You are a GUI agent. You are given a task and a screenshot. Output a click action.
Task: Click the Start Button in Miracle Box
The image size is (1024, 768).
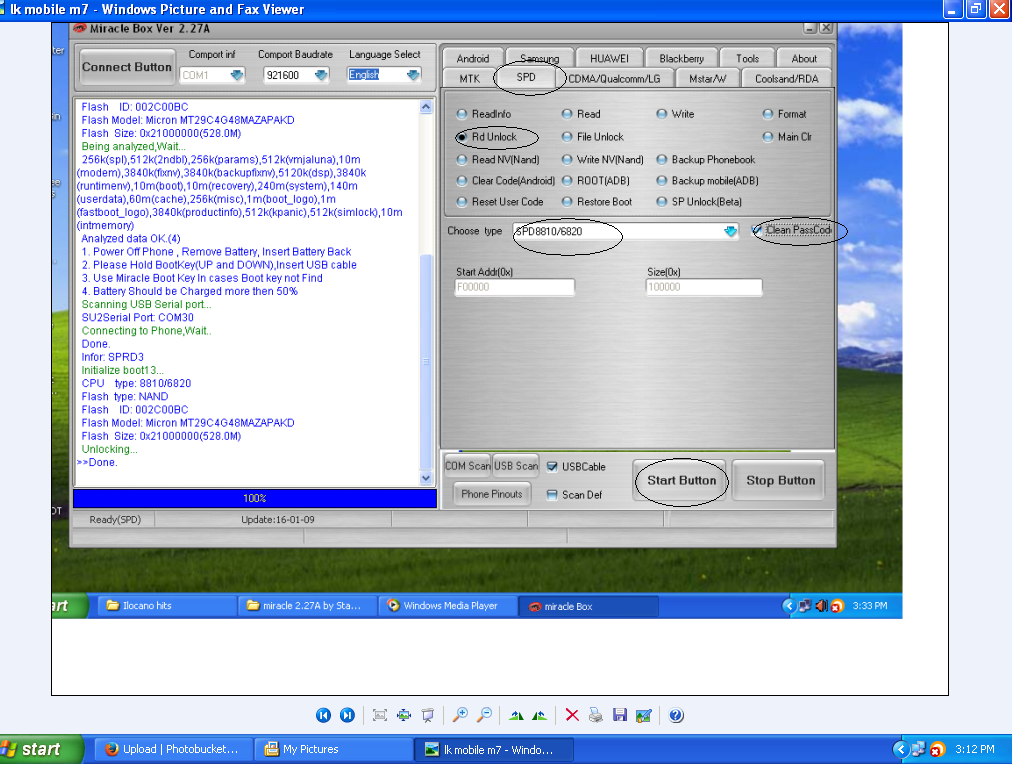pos(681,481)
